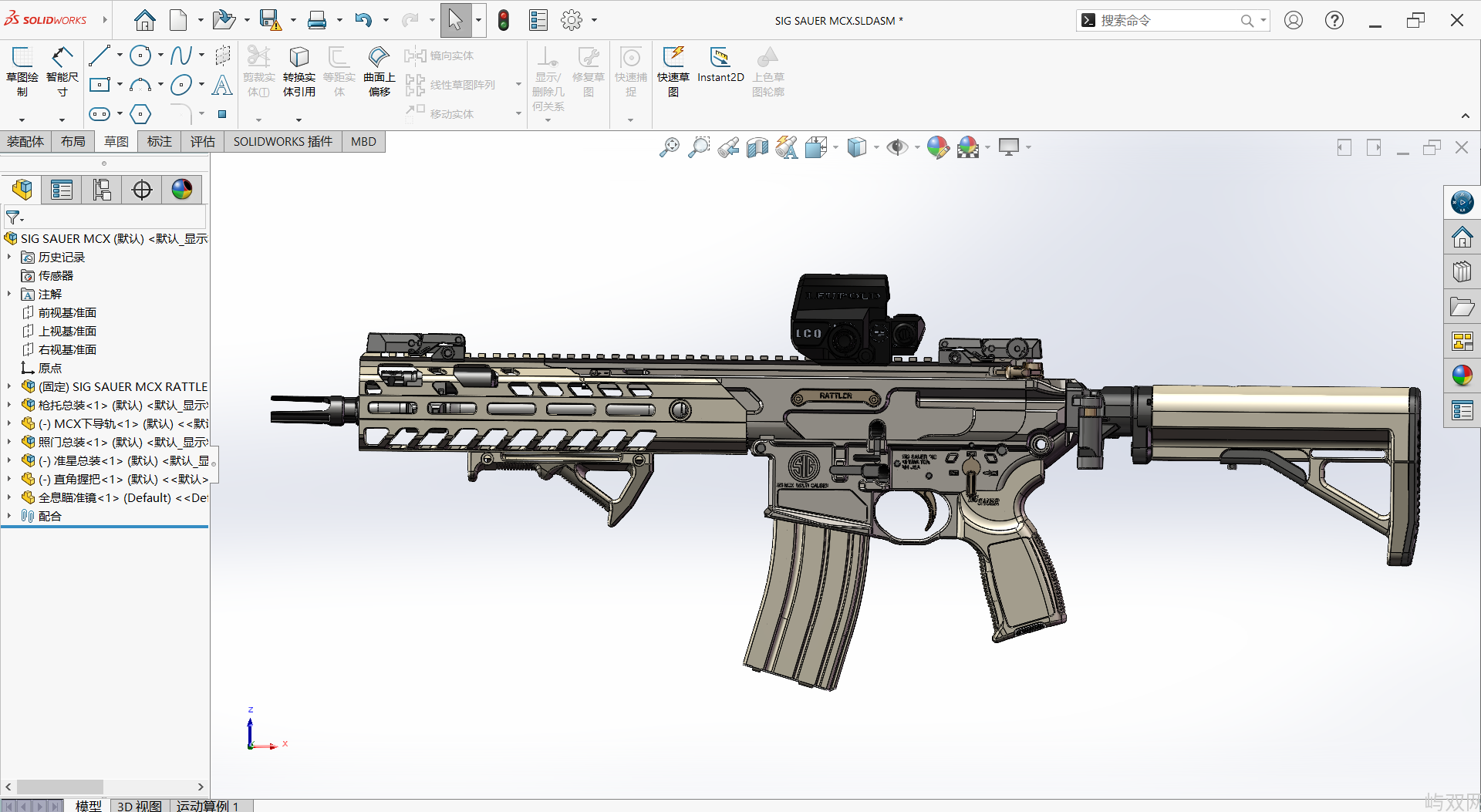The width and height of the screenshot is (1481, 812).
Task: Switch to the 评估 tab
Action: [x=202, y=142]
